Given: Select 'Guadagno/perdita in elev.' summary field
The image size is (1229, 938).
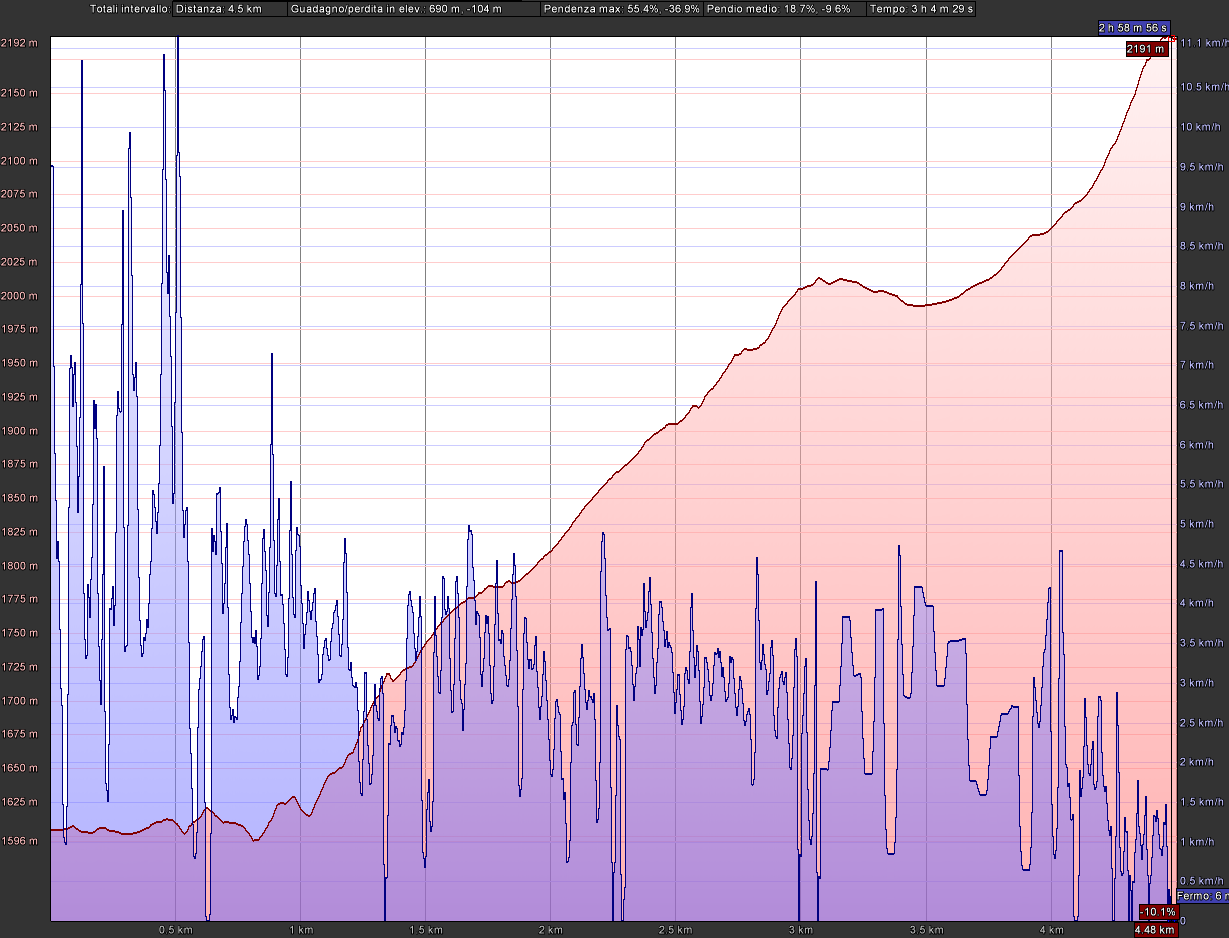Looking at the screenshot, I should click(x=412, y=9).
